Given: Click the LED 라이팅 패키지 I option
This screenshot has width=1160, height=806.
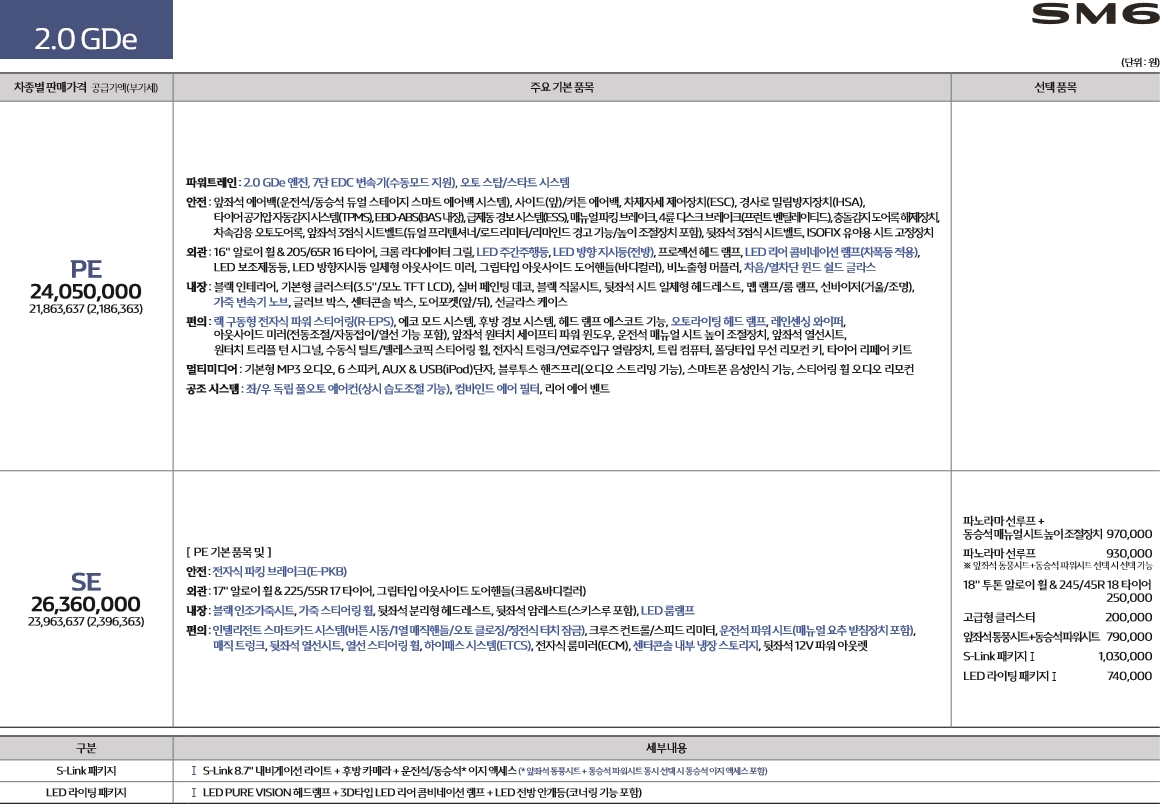Looking at the screenshot, I should coord(1010,676).
